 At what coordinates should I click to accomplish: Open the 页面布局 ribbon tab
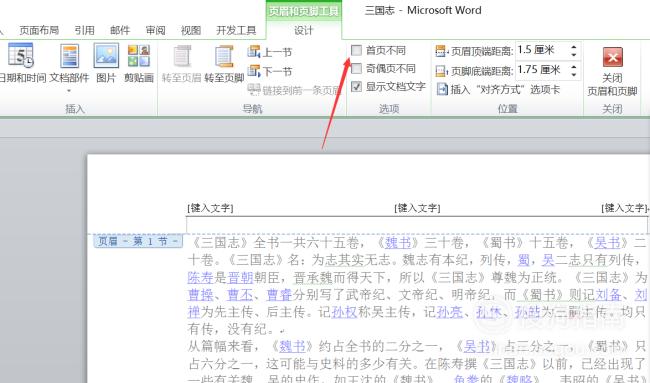[x=39, y=30]
